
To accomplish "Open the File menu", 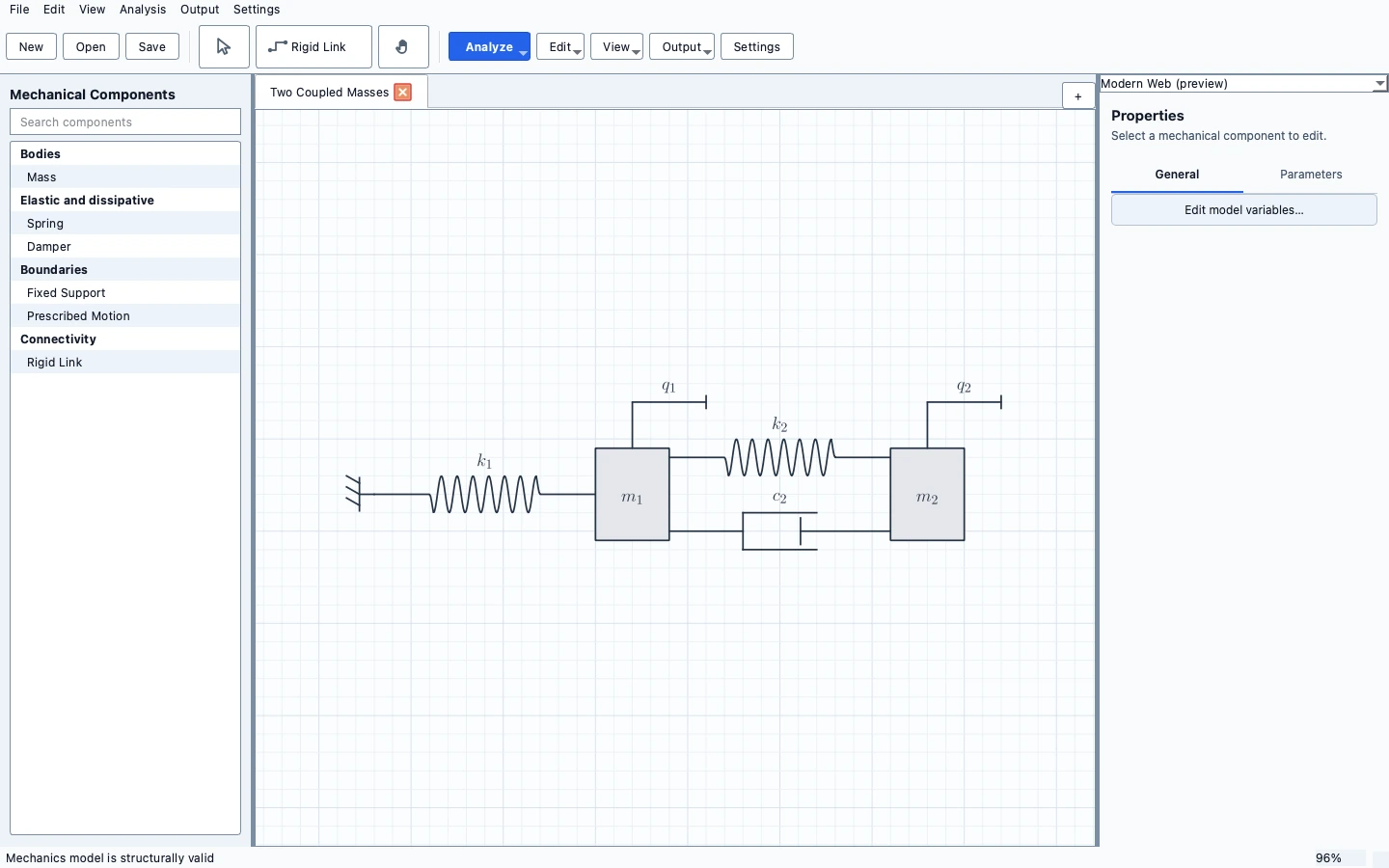I will (19, 10).
